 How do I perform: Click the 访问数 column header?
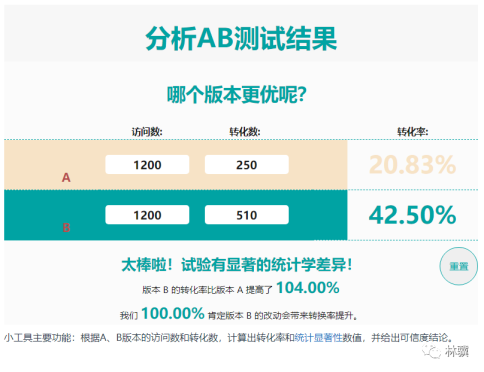pos(147,132)
